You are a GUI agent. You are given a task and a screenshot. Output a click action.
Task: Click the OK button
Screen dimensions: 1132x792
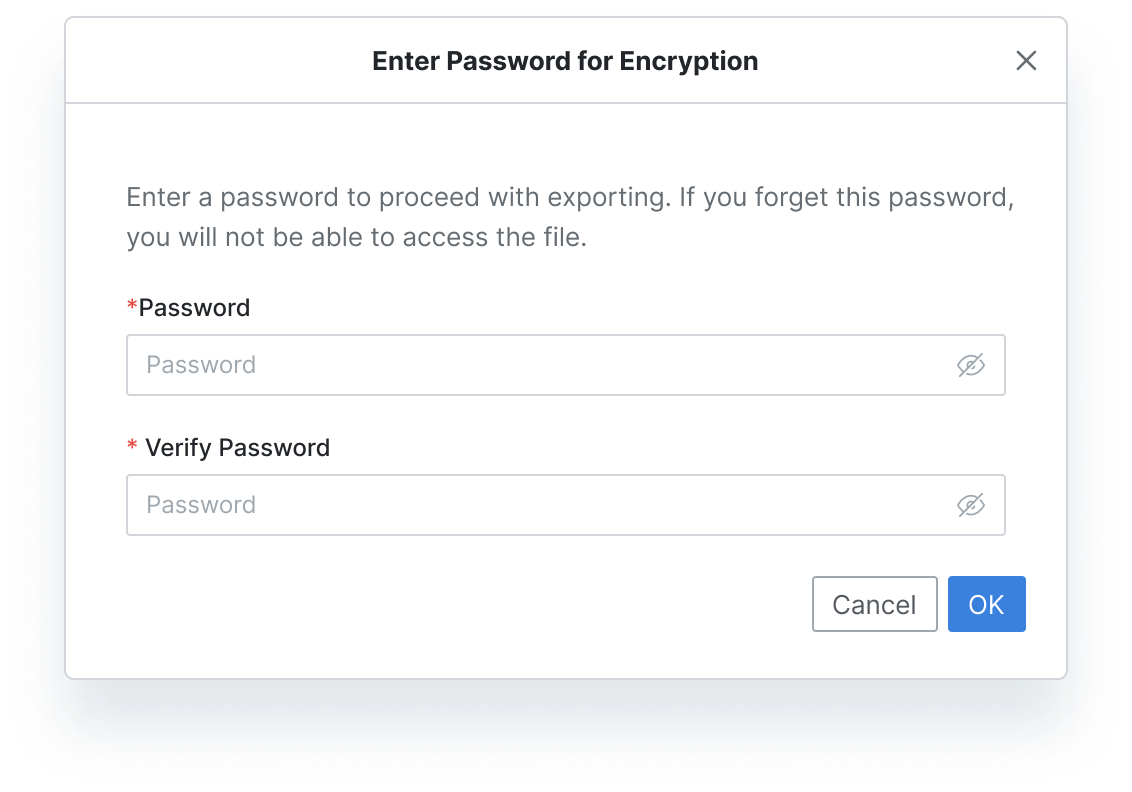point(986,604)
